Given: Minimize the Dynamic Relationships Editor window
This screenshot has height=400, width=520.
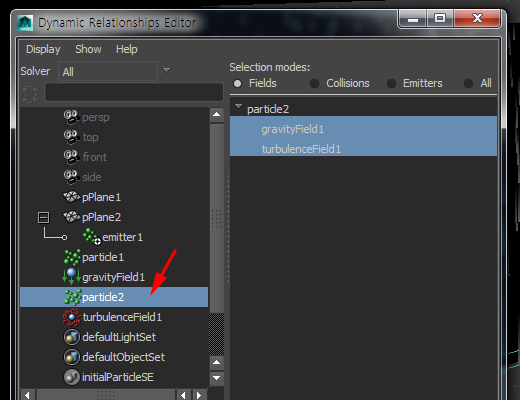Looking at the screenshot, I should click(413, 18).
